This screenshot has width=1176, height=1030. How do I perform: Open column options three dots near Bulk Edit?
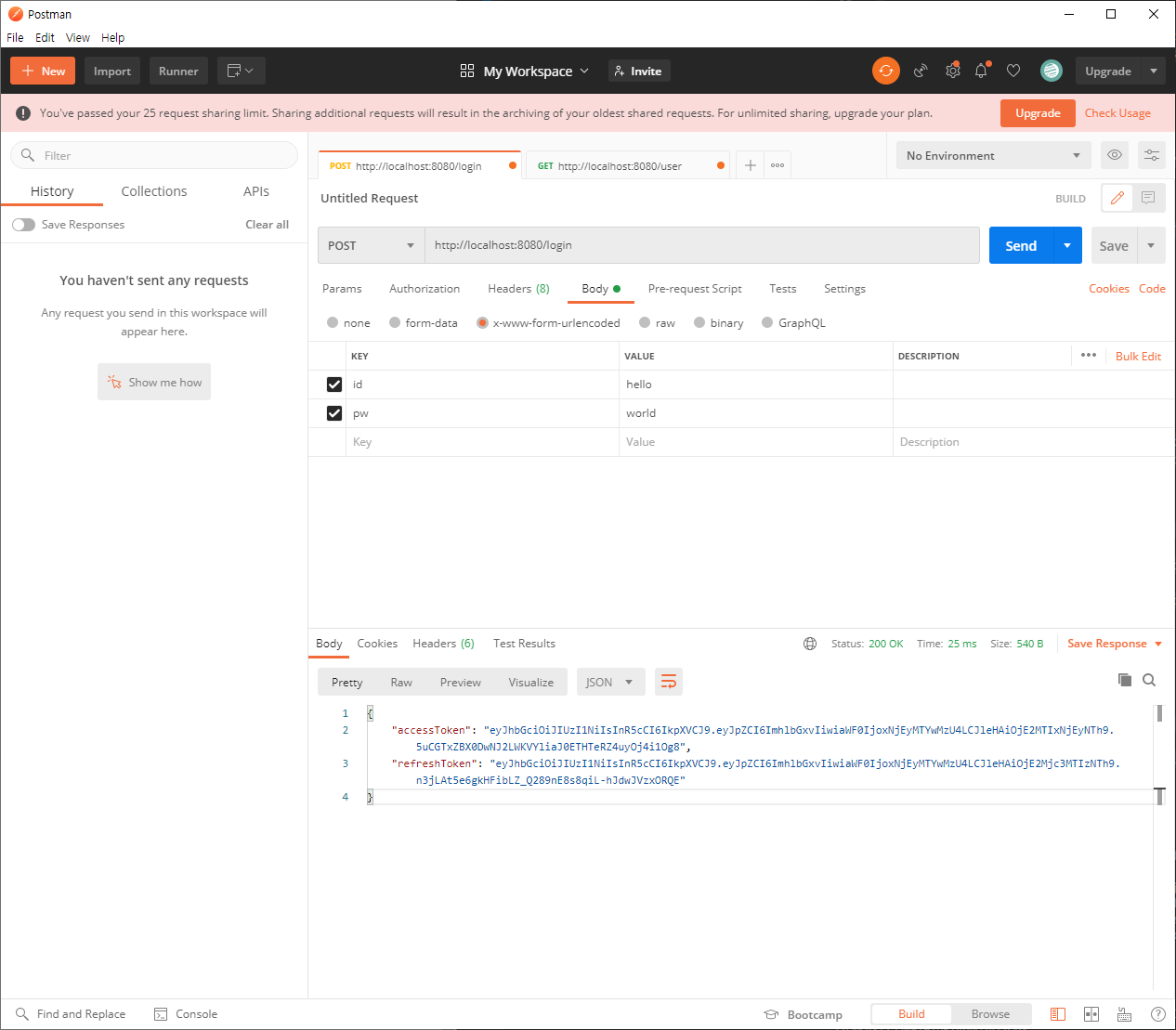pos(1089,356)
